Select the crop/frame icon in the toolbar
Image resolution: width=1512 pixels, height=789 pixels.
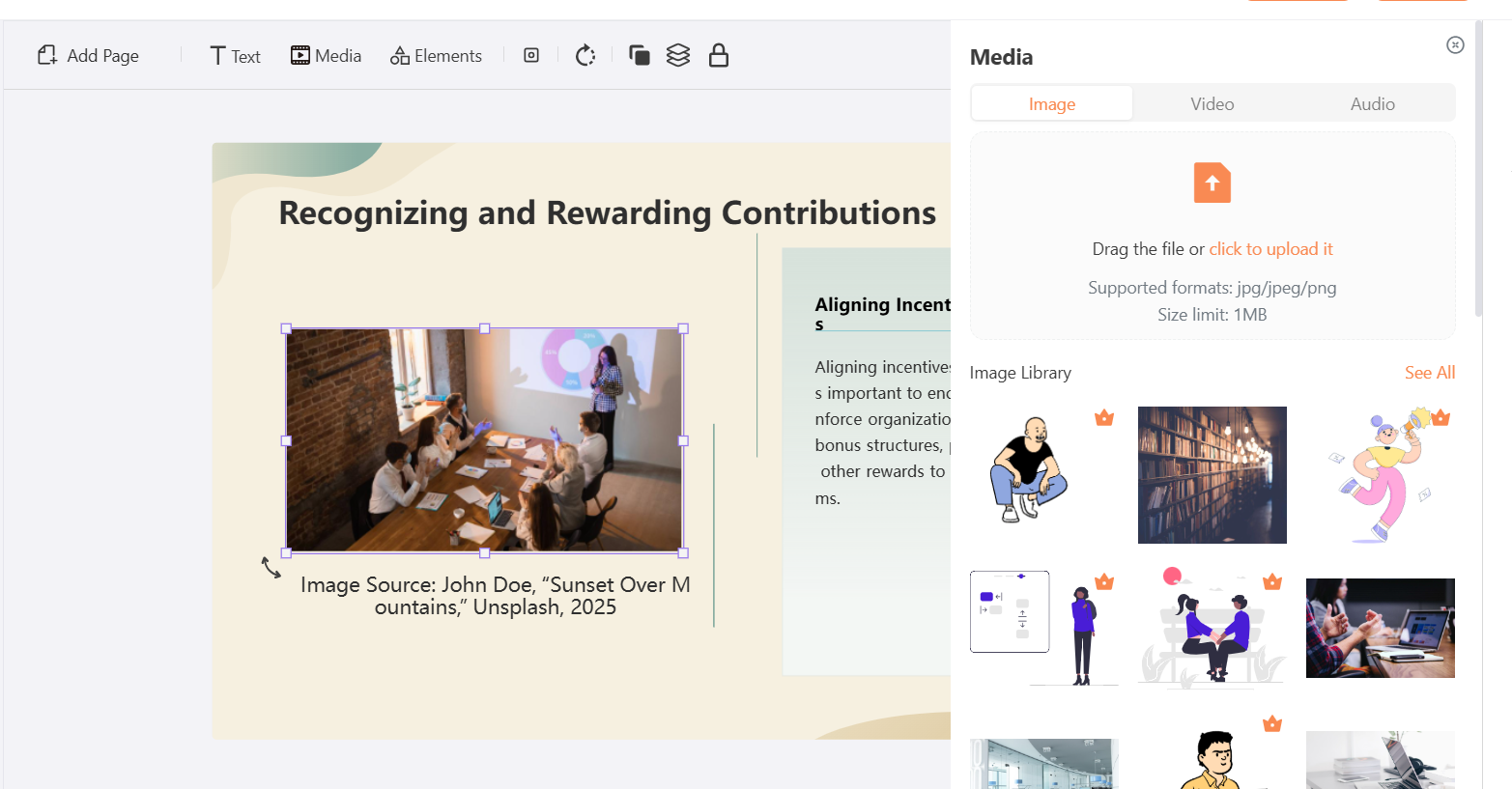[530, 55]
